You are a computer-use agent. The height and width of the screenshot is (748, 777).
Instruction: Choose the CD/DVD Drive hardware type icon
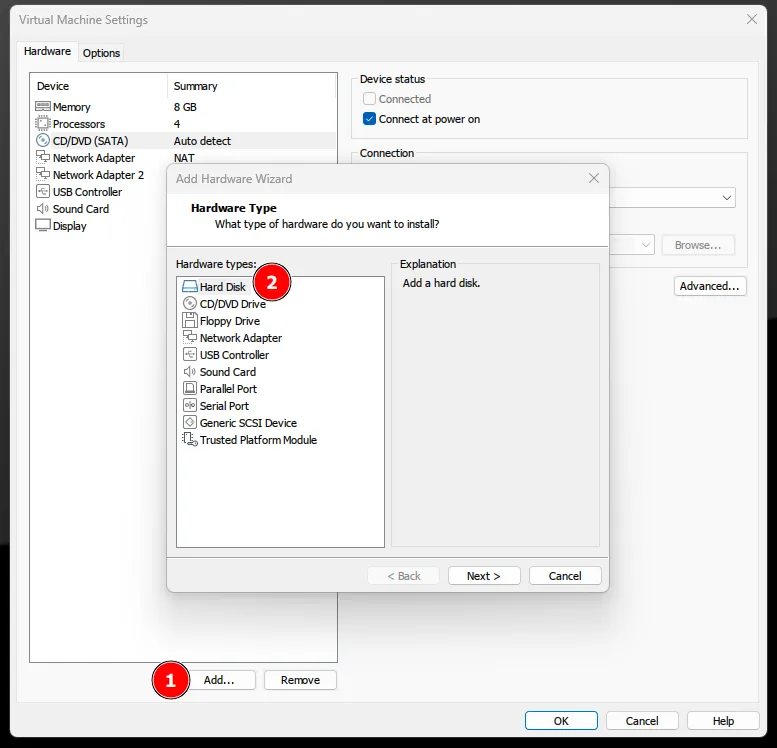[x=190, y=304]
